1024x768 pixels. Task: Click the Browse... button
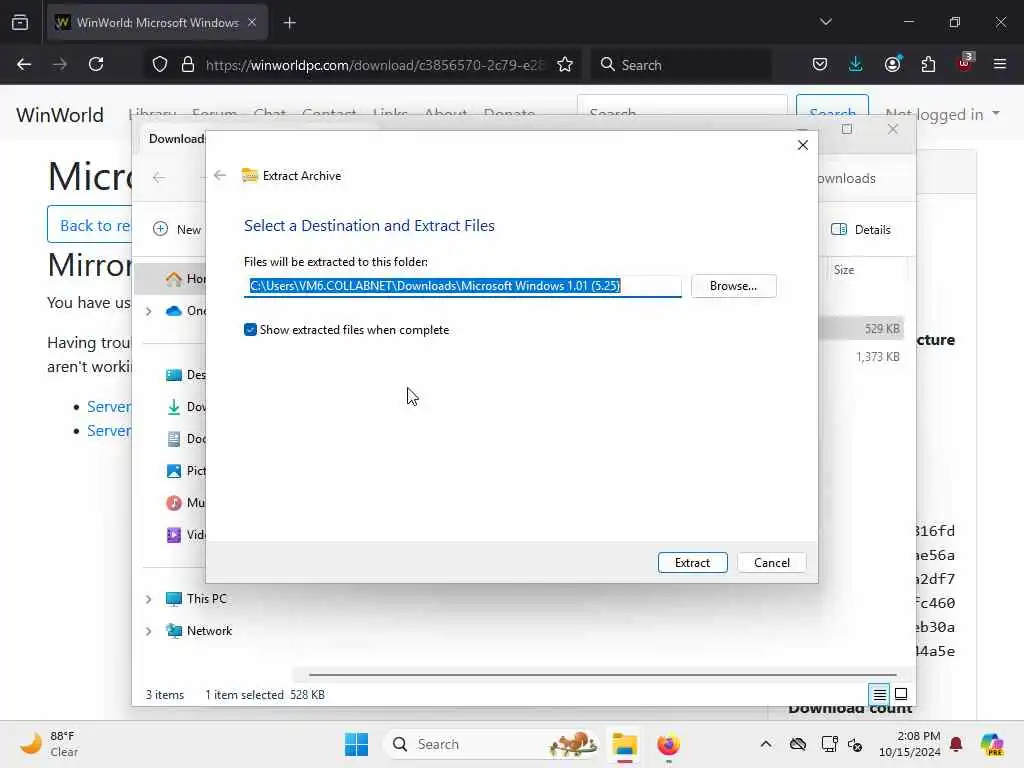[733, 286]
